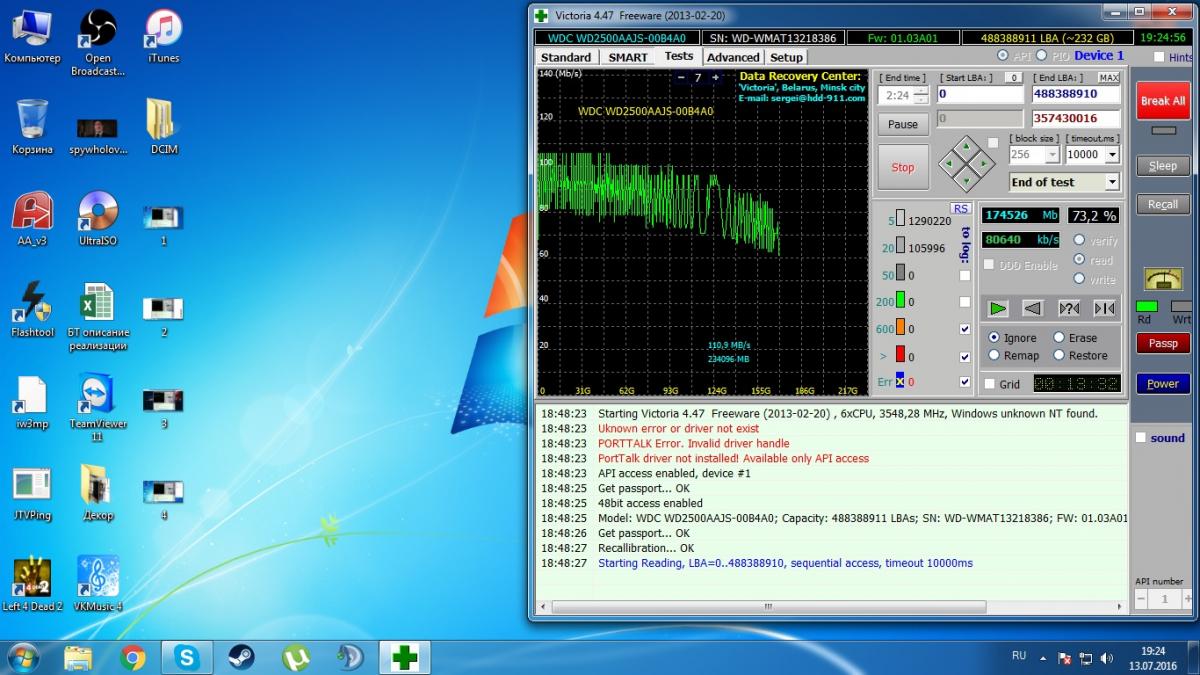Click the End time spinner arrows
Viewport: 1200px width, 675px height.
click(x=921, y=95)
